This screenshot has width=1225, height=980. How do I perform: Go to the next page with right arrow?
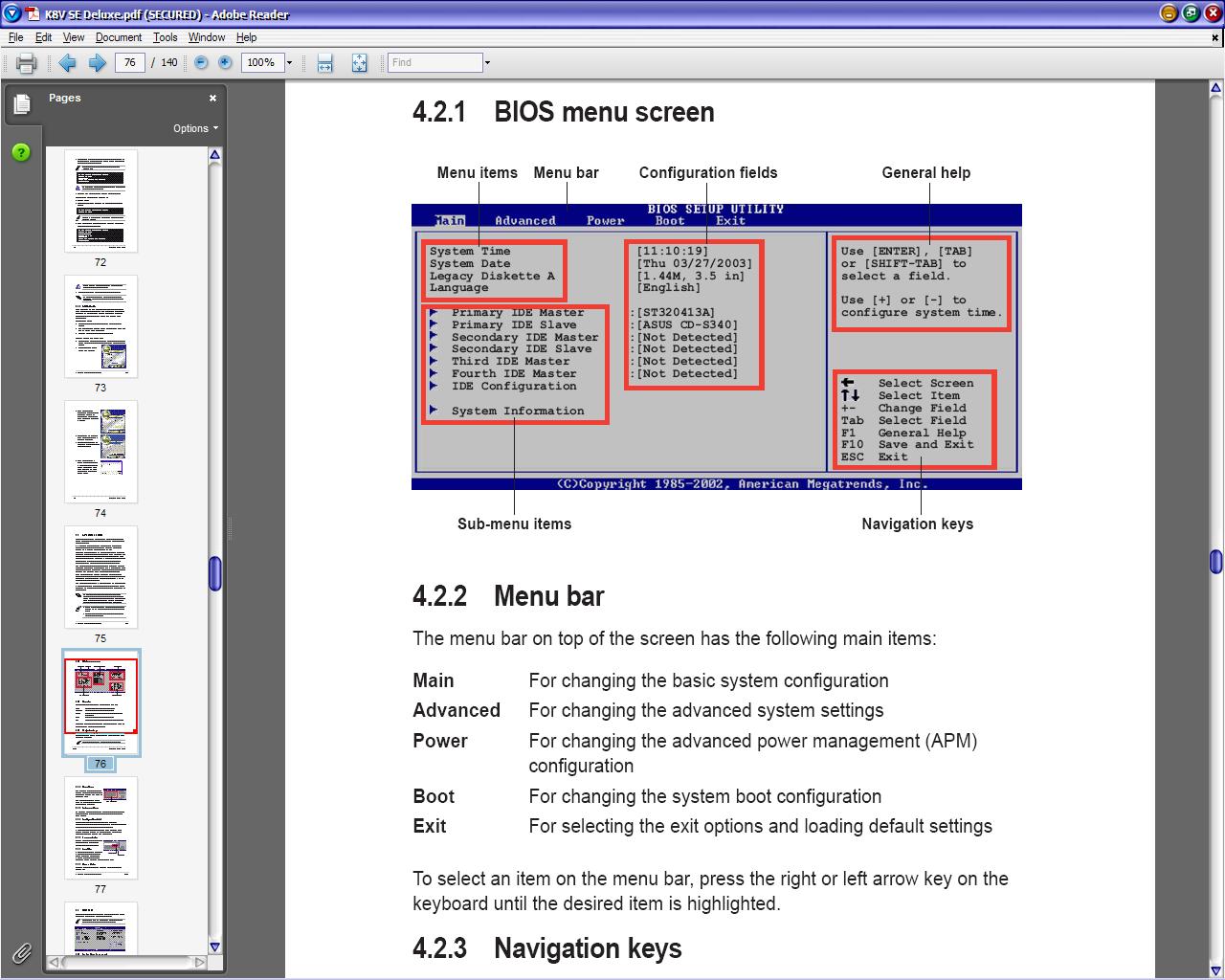coord(97,62)
